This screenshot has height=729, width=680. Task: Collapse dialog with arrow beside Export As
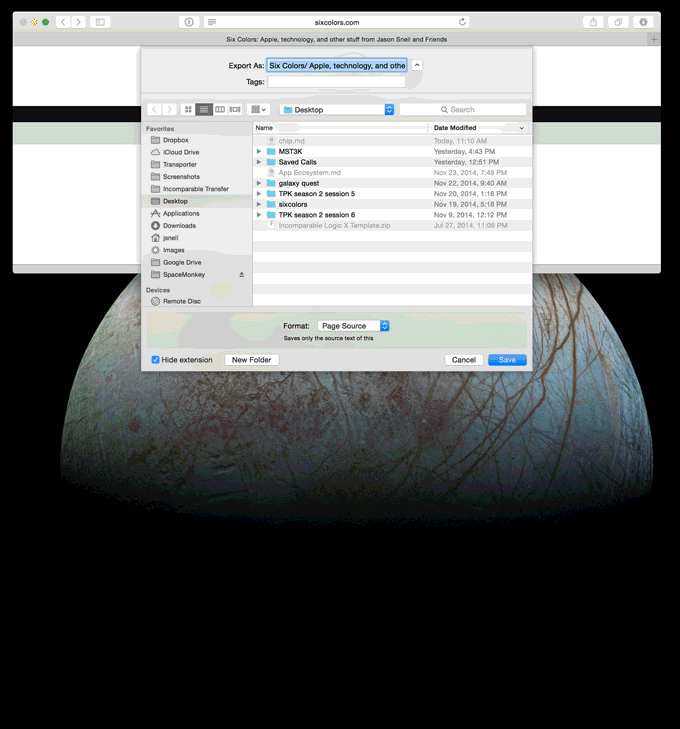click(x=417, y=65)
